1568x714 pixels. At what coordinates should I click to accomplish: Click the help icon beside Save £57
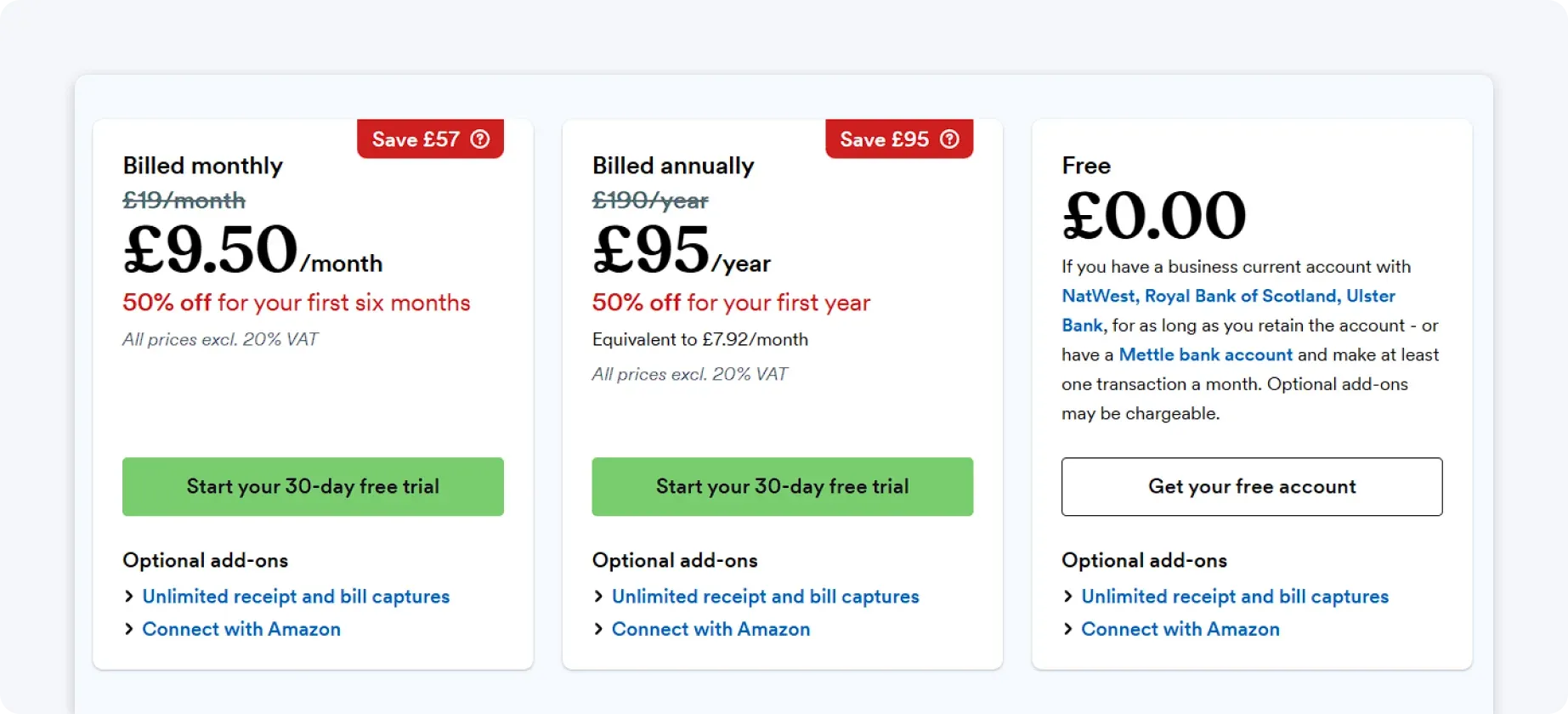(480, 139)
